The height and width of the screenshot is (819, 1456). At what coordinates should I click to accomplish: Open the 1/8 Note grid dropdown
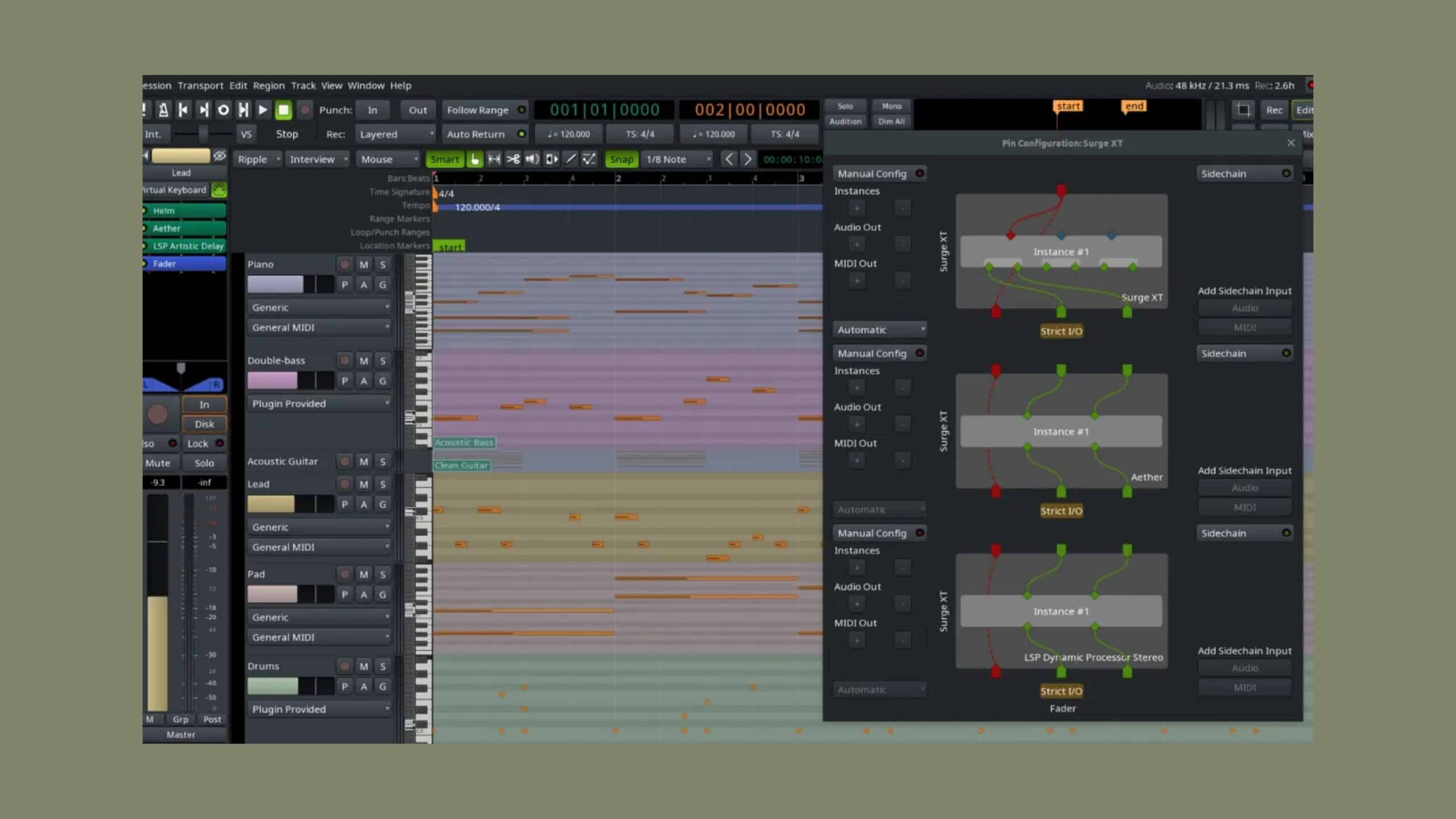coord(677,159)
